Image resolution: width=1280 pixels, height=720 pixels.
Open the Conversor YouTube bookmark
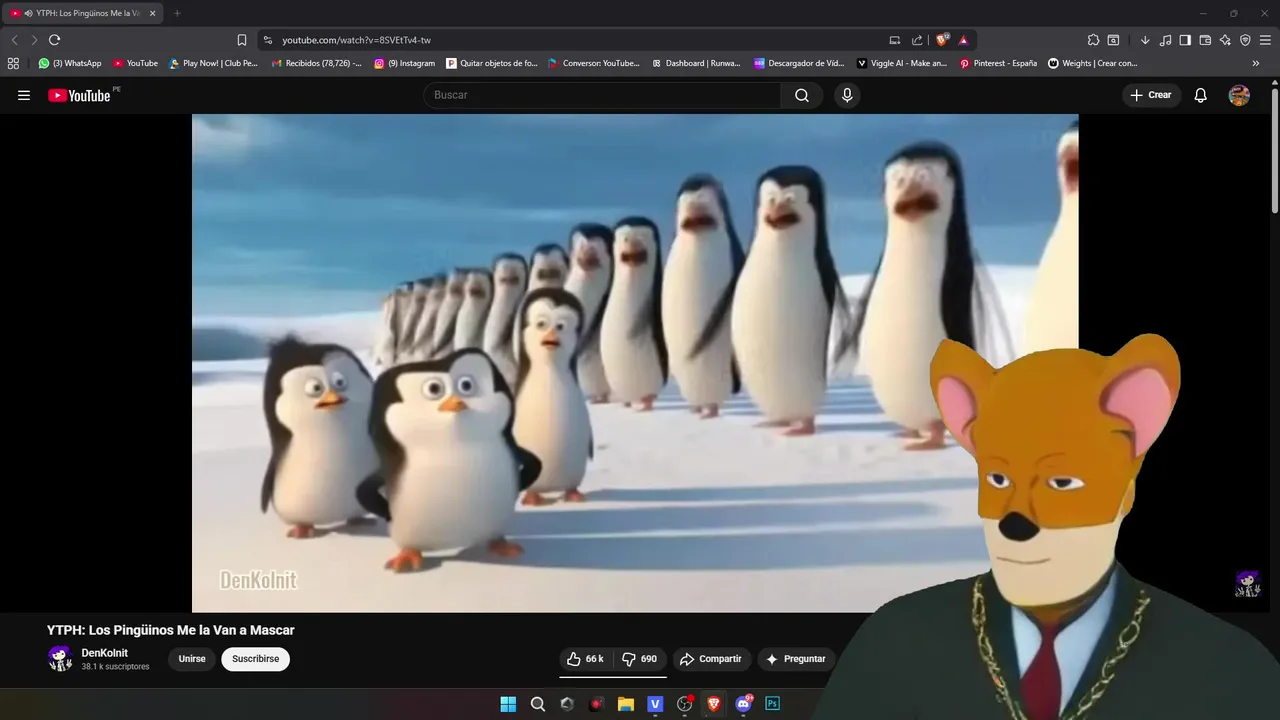coord(594,63)
